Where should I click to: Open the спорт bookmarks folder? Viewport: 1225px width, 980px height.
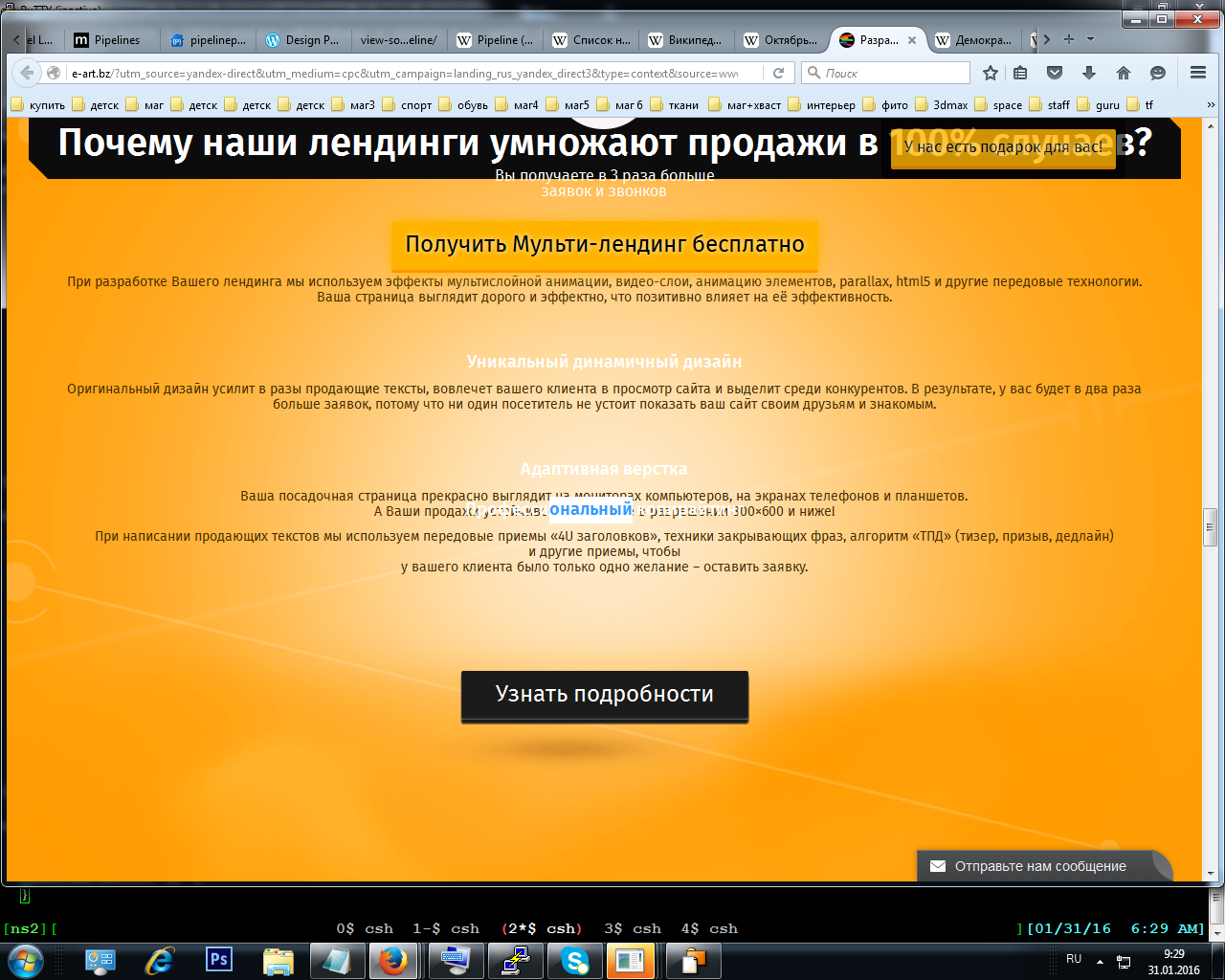tap(407, 105)
